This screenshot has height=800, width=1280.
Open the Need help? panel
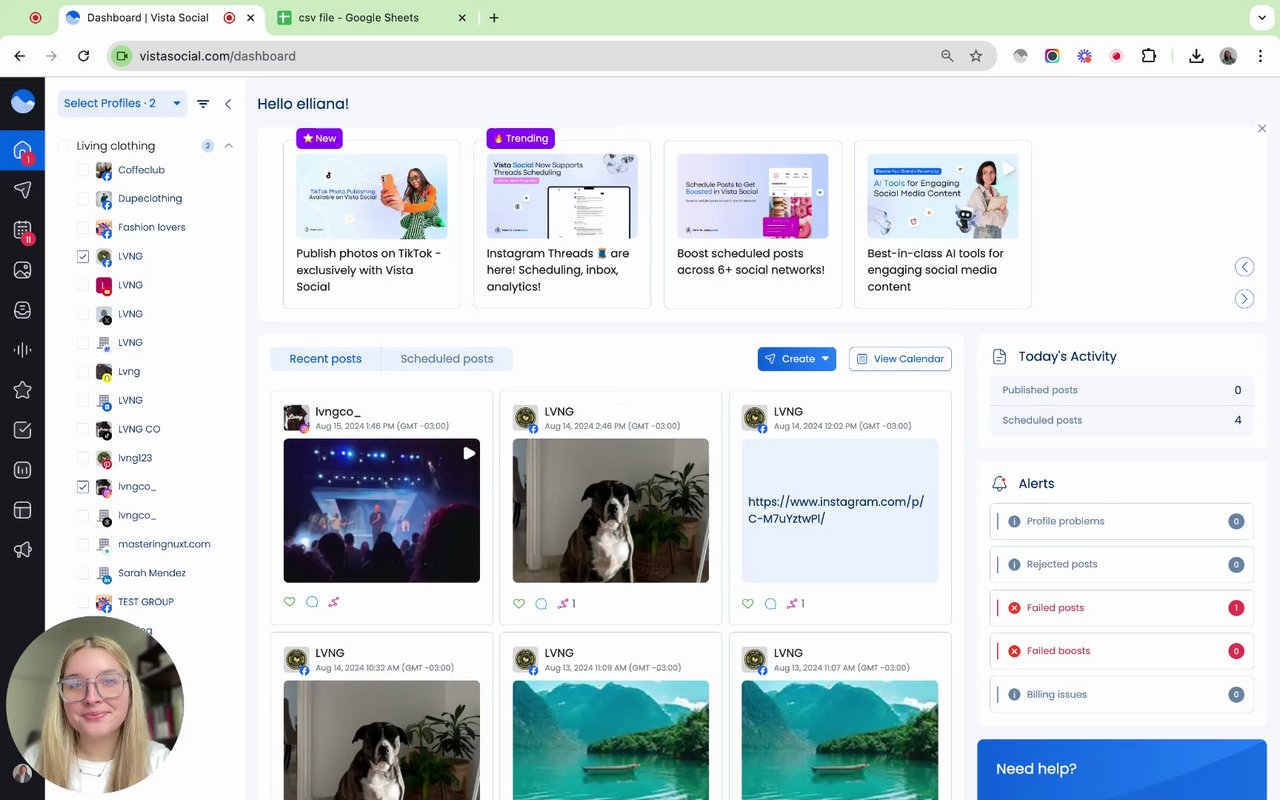pos(1121,769)
